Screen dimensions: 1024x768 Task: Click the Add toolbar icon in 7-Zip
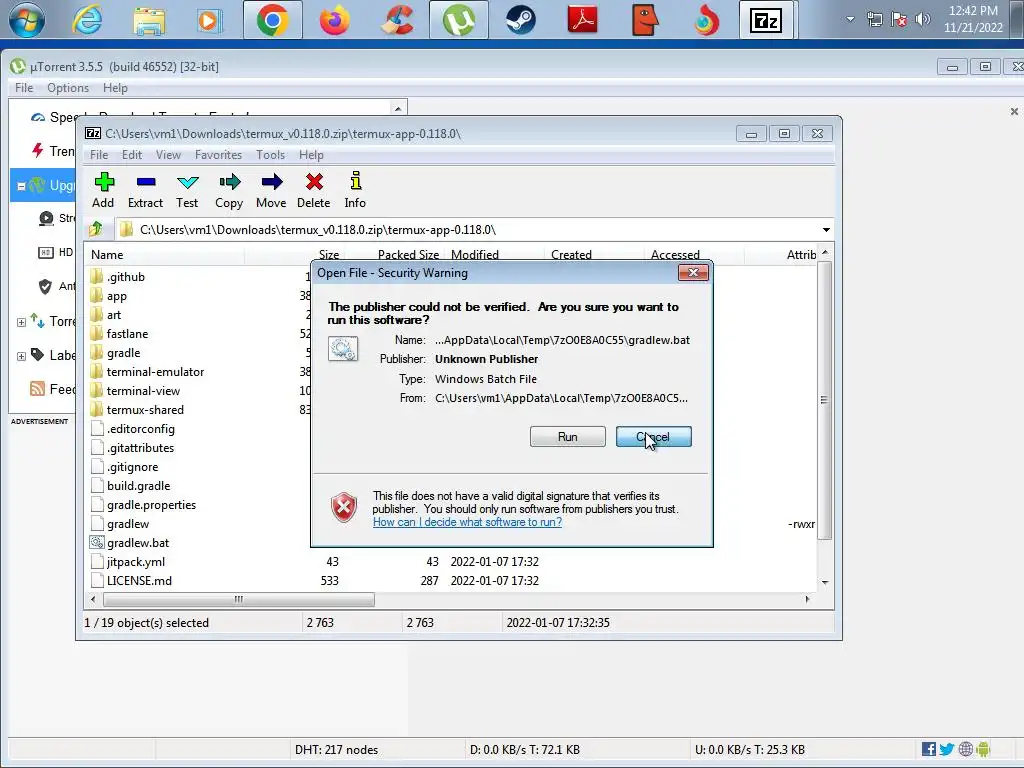tap(104, 182)
